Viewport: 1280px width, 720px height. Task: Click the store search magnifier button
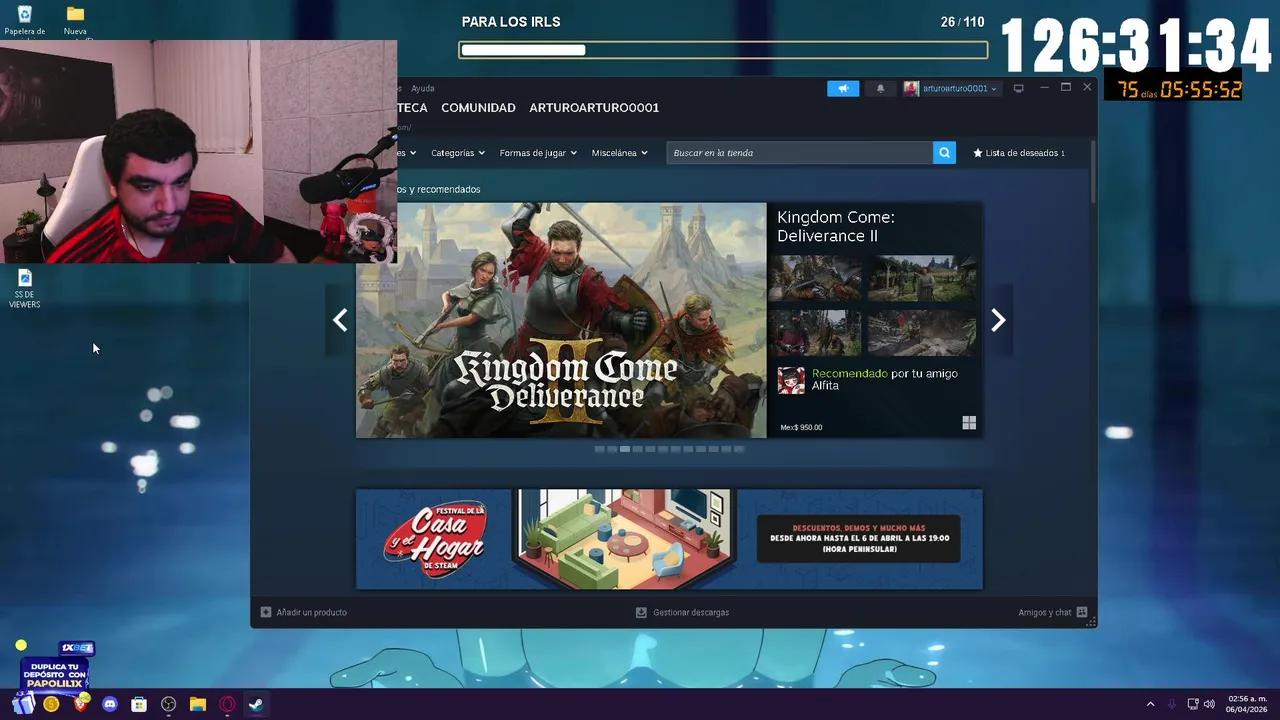tap(944, 153)
